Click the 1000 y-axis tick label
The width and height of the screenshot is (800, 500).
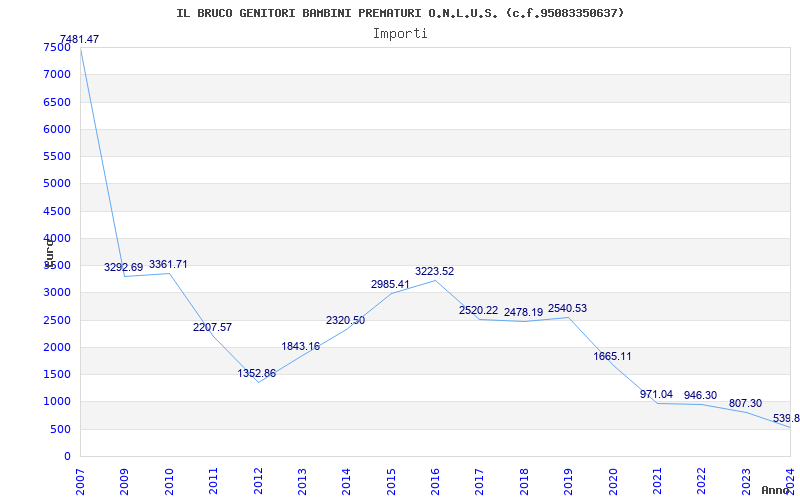(x=57, y=402)
